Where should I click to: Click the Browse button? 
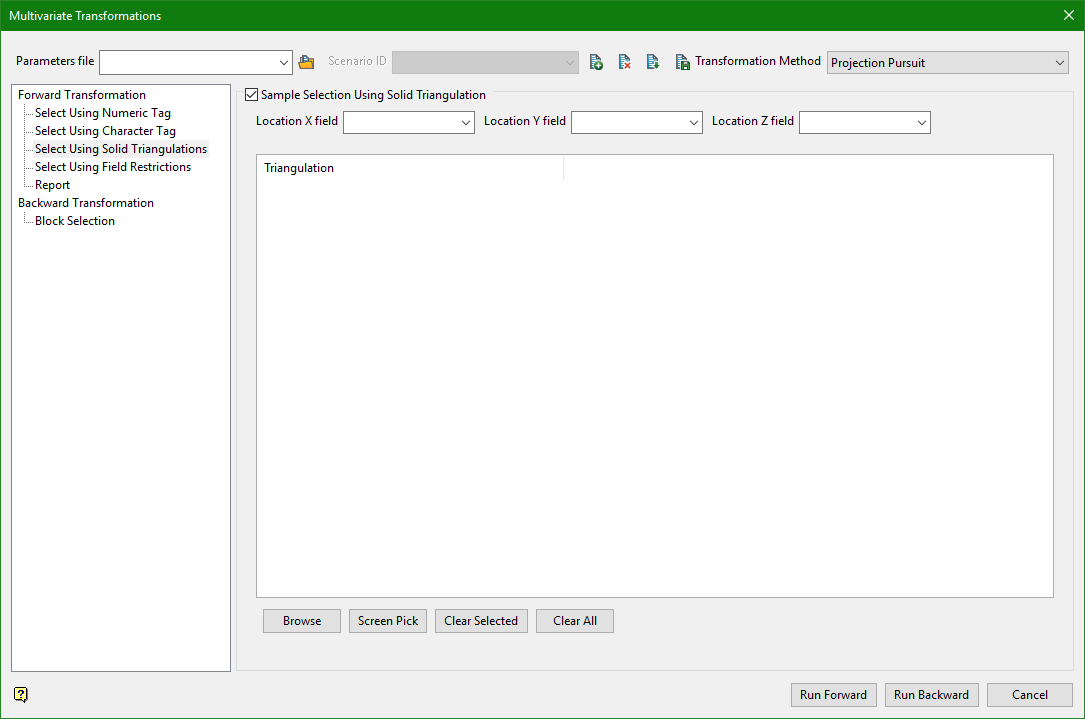302,621
